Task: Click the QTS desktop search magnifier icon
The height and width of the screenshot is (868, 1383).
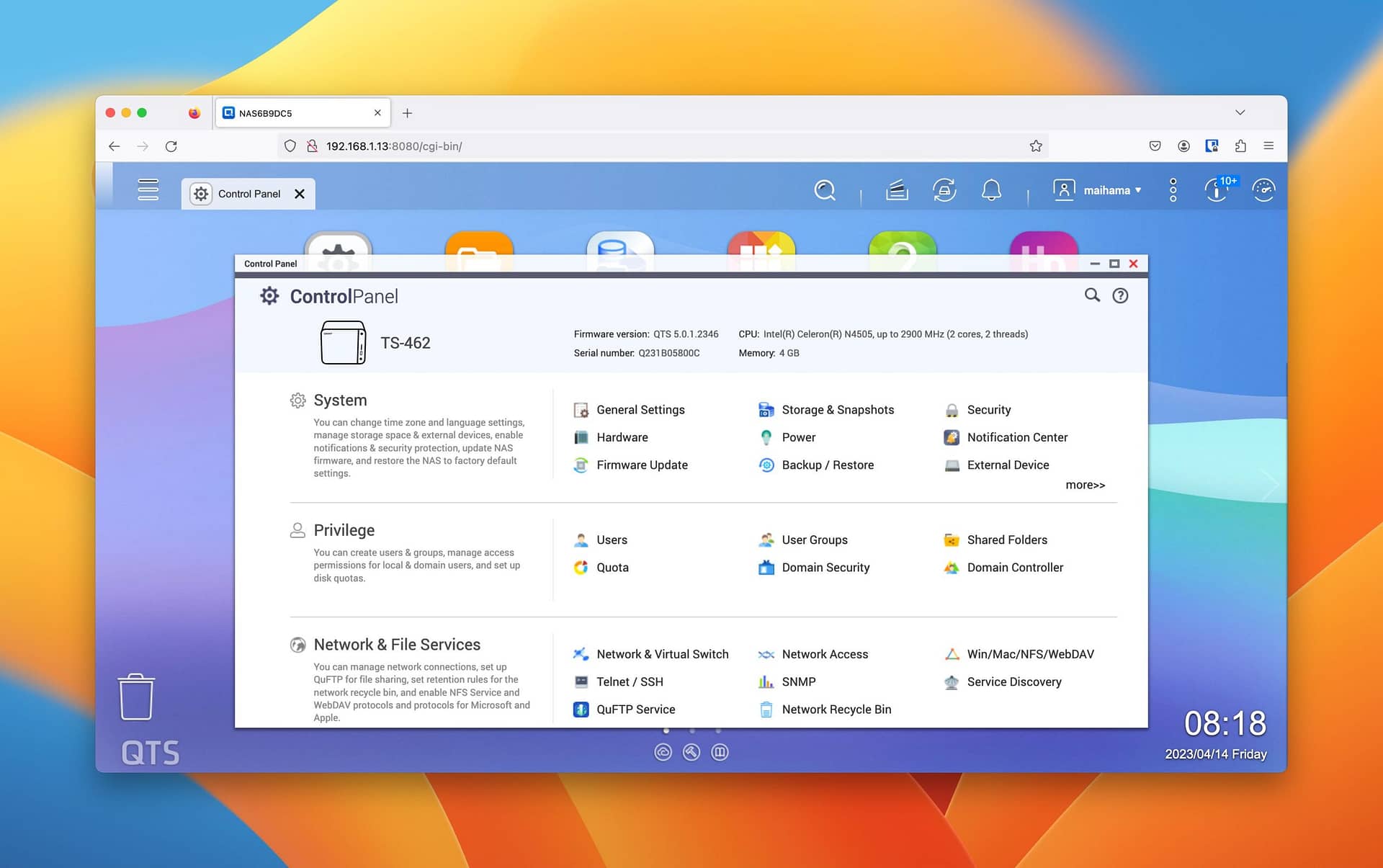Action: (x=825, y=190)
